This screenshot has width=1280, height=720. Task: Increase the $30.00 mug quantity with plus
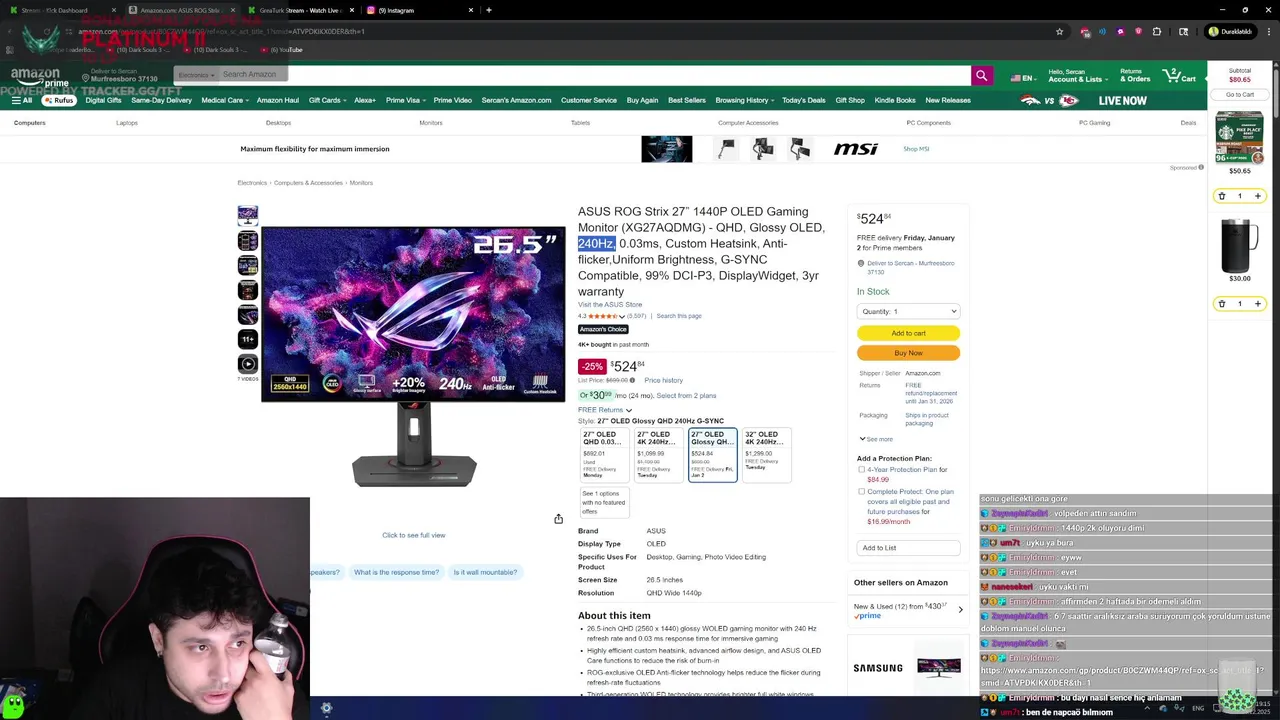coord(1258,304)
